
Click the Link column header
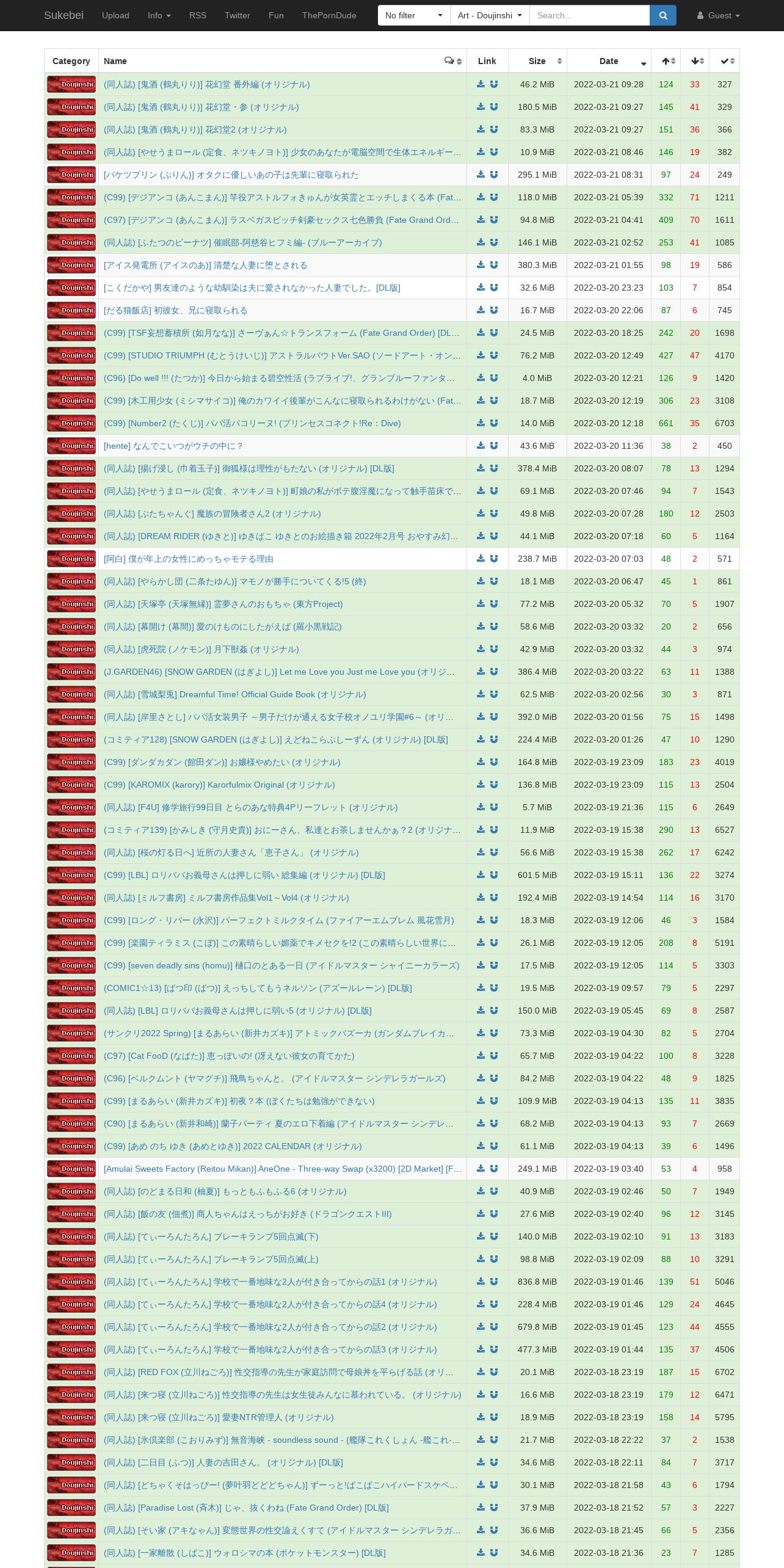(487, 61)
